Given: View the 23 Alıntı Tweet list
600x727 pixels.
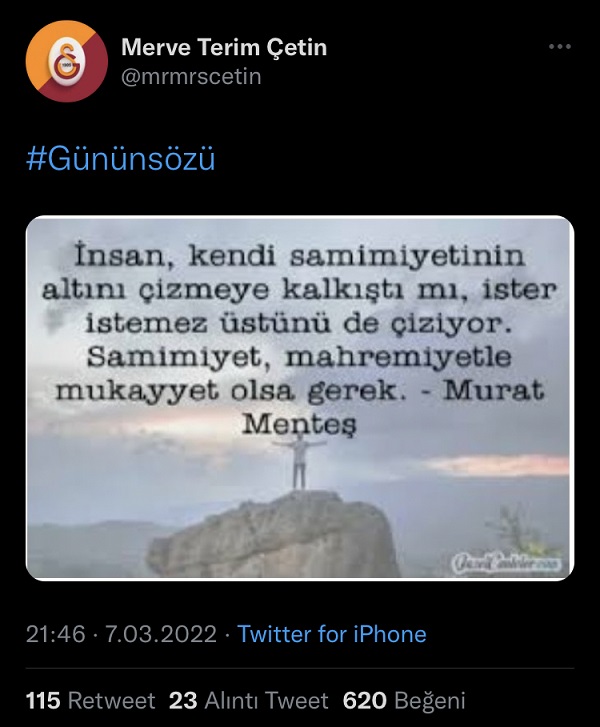Looking at the screenshot, I should click(x=249, y=700).
